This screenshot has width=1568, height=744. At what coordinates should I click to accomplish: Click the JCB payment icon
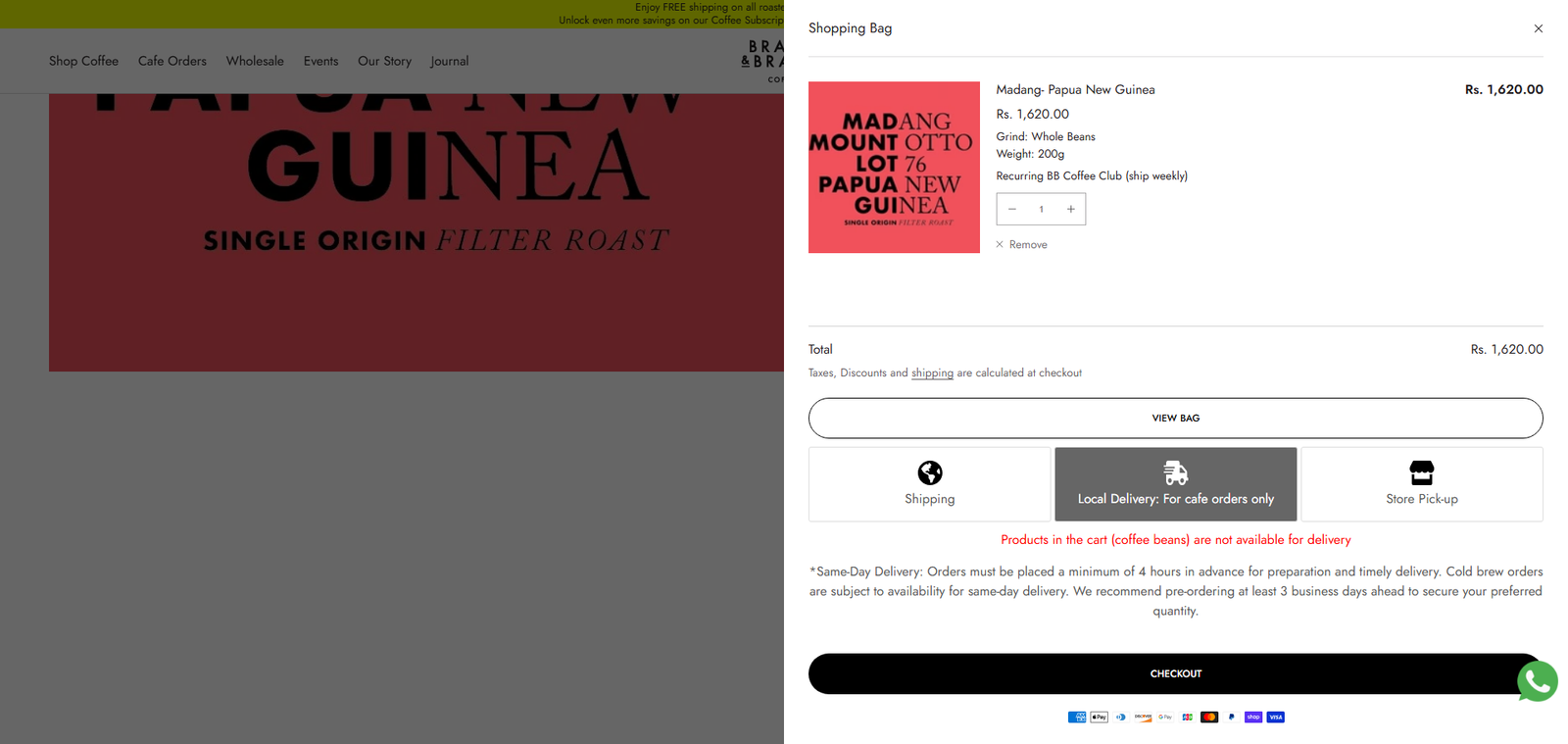[x=1187, y=718]
